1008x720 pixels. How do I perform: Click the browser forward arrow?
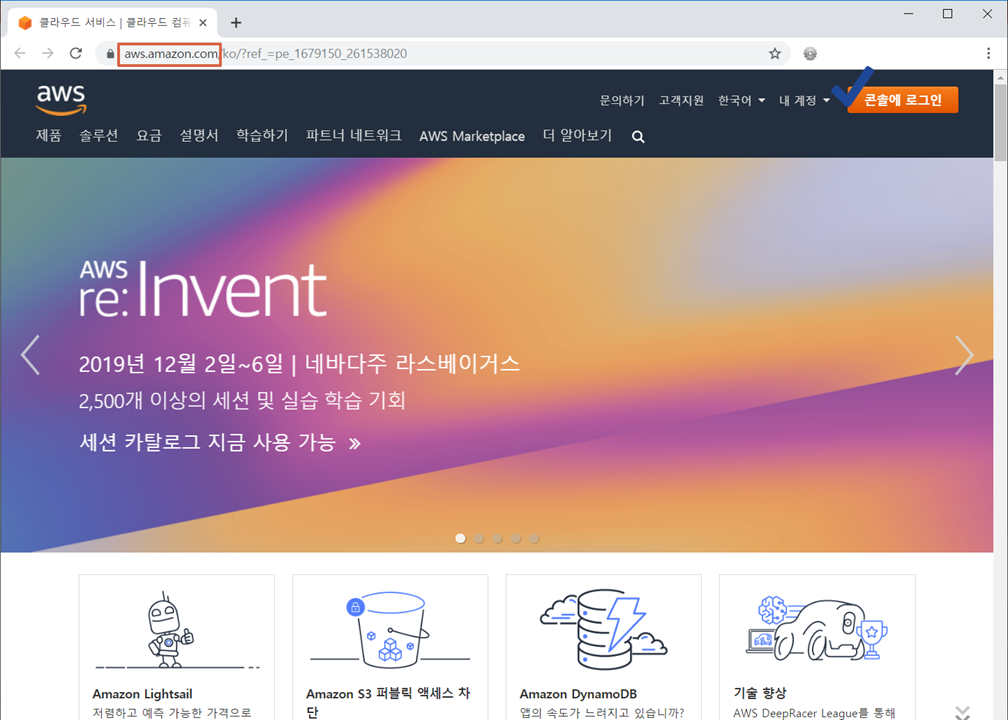[48, 53]
